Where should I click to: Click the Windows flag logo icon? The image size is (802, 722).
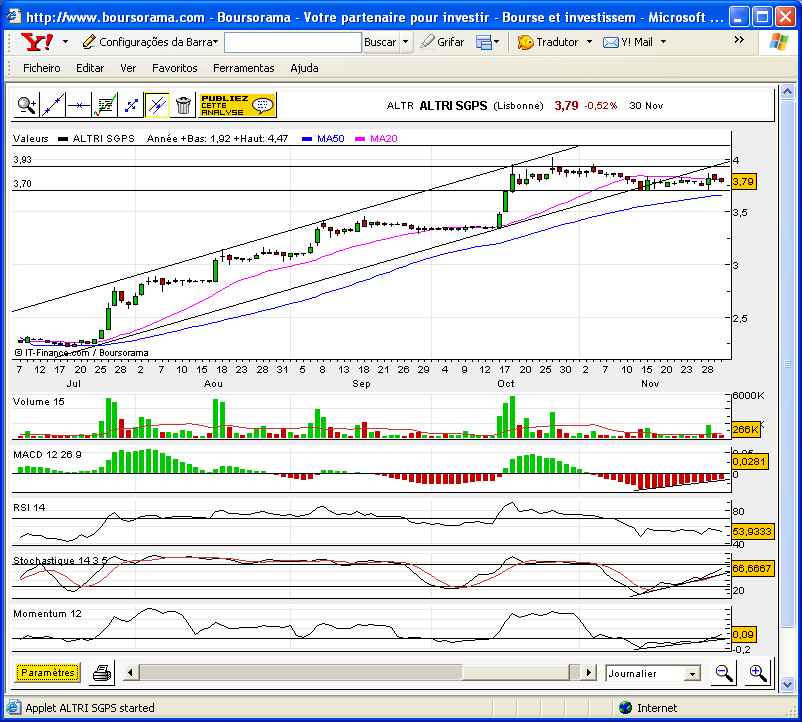(778, 41)
